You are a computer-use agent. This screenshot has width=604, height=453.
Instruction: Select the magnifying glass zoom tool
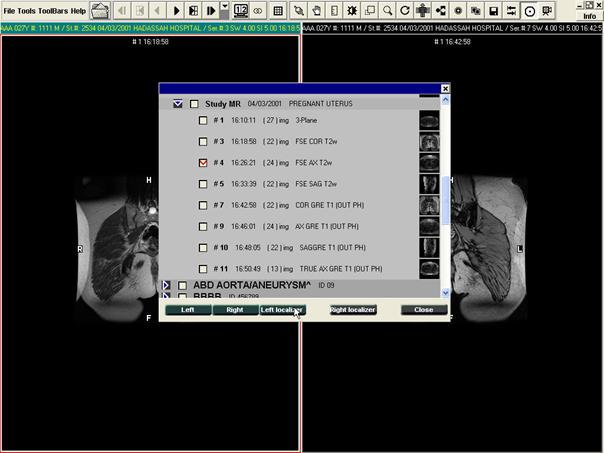tap(387, 11)
